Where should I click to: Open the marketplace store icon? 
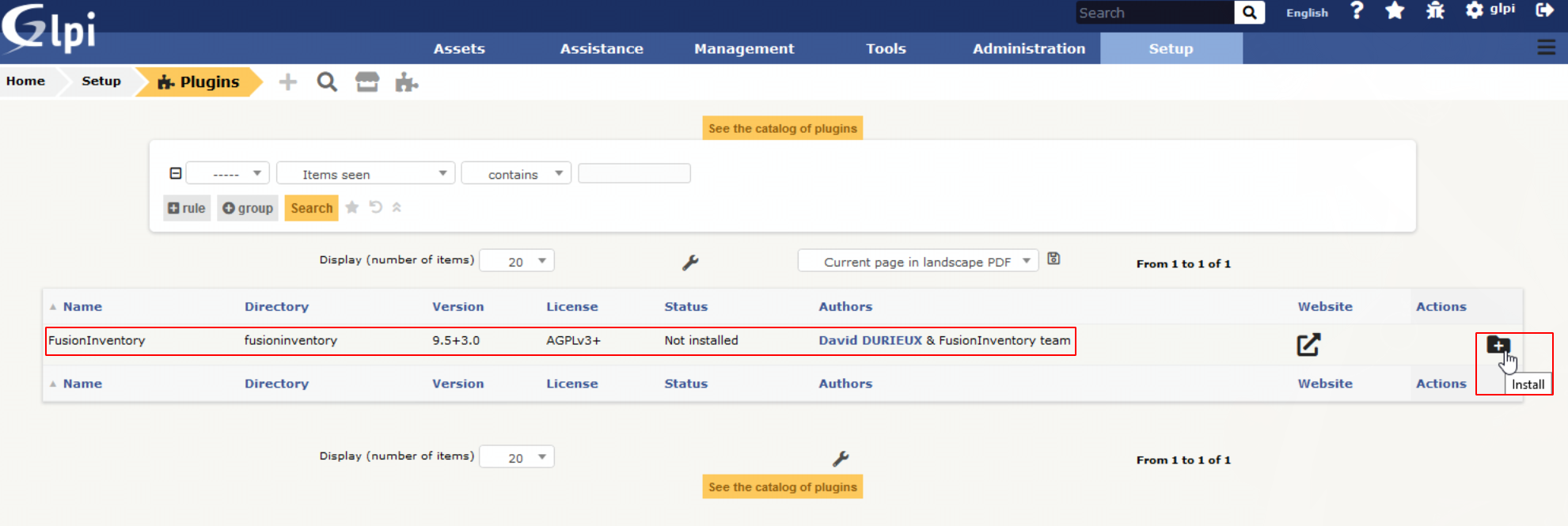(x=367, y=82)
